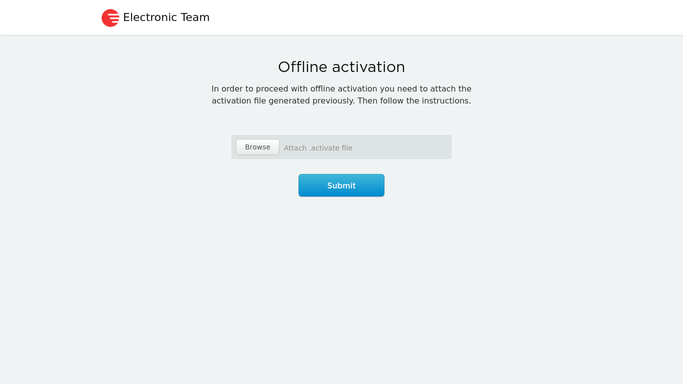Open the Electronic Team brand name link

166,17
